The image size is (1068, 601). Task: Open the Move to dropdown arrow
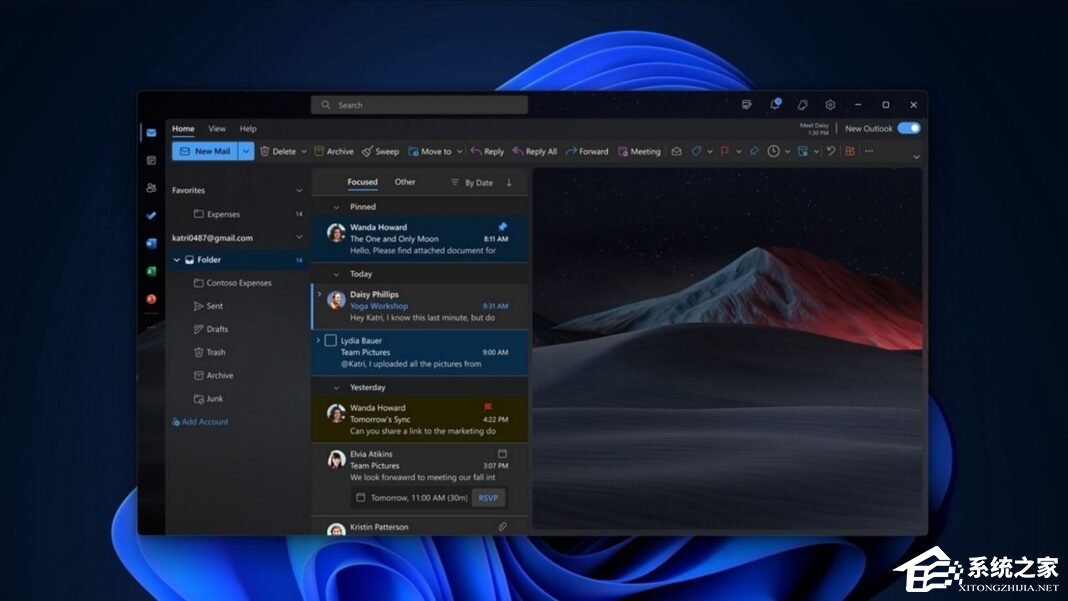[459, 152]
